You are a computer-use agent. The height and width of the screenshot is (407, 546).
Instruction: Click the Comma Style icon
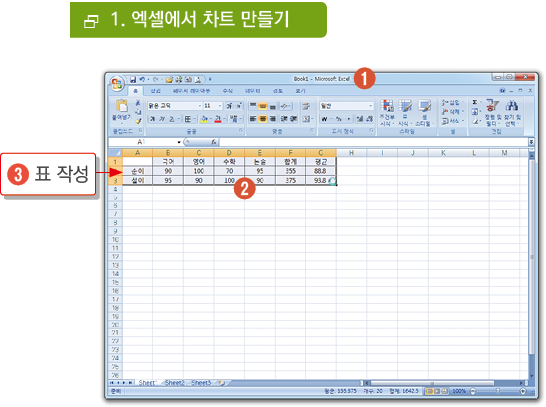tap(348, 119)
